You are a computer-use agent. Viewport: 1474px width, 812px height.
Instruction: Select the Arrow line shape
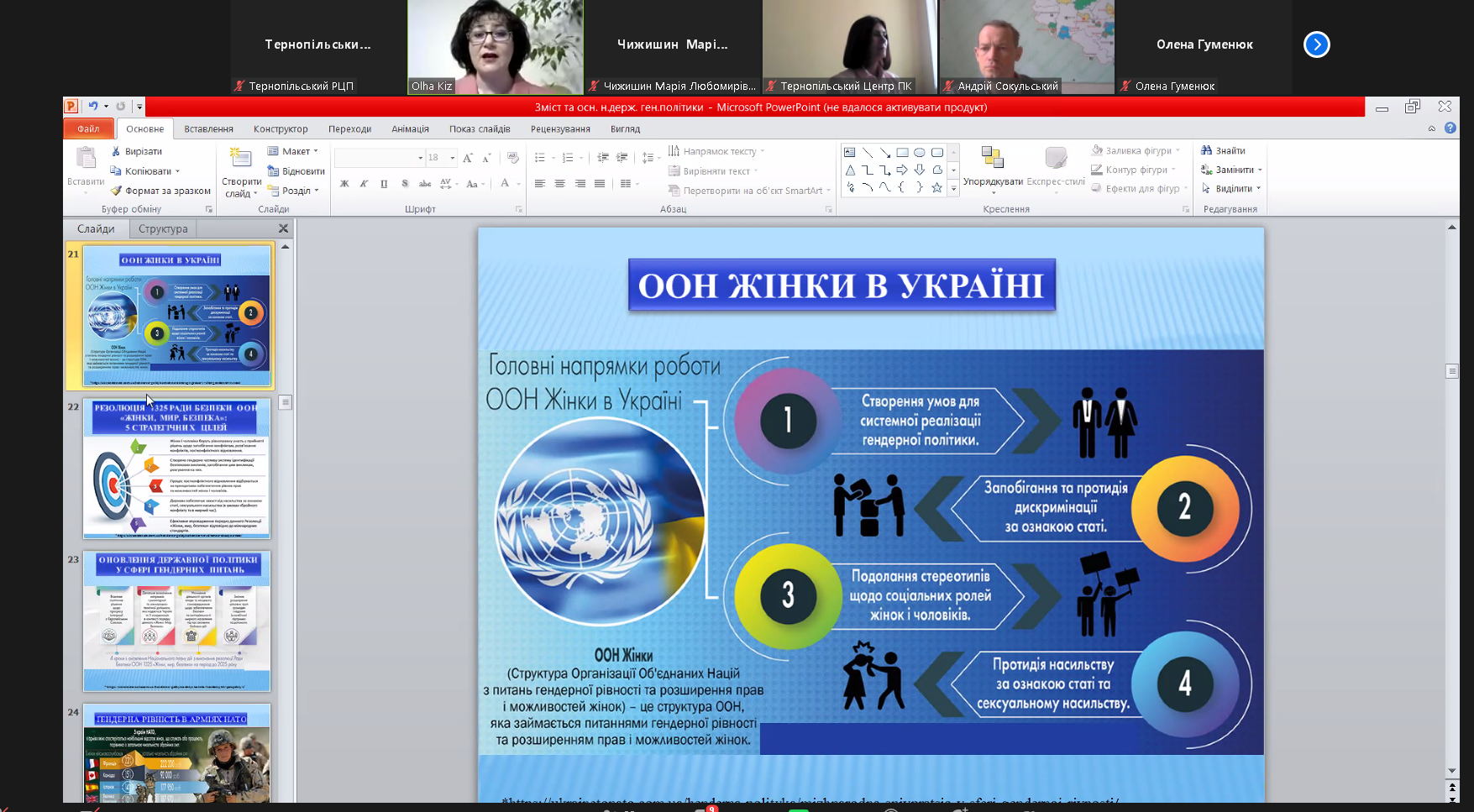click(885, 153)
